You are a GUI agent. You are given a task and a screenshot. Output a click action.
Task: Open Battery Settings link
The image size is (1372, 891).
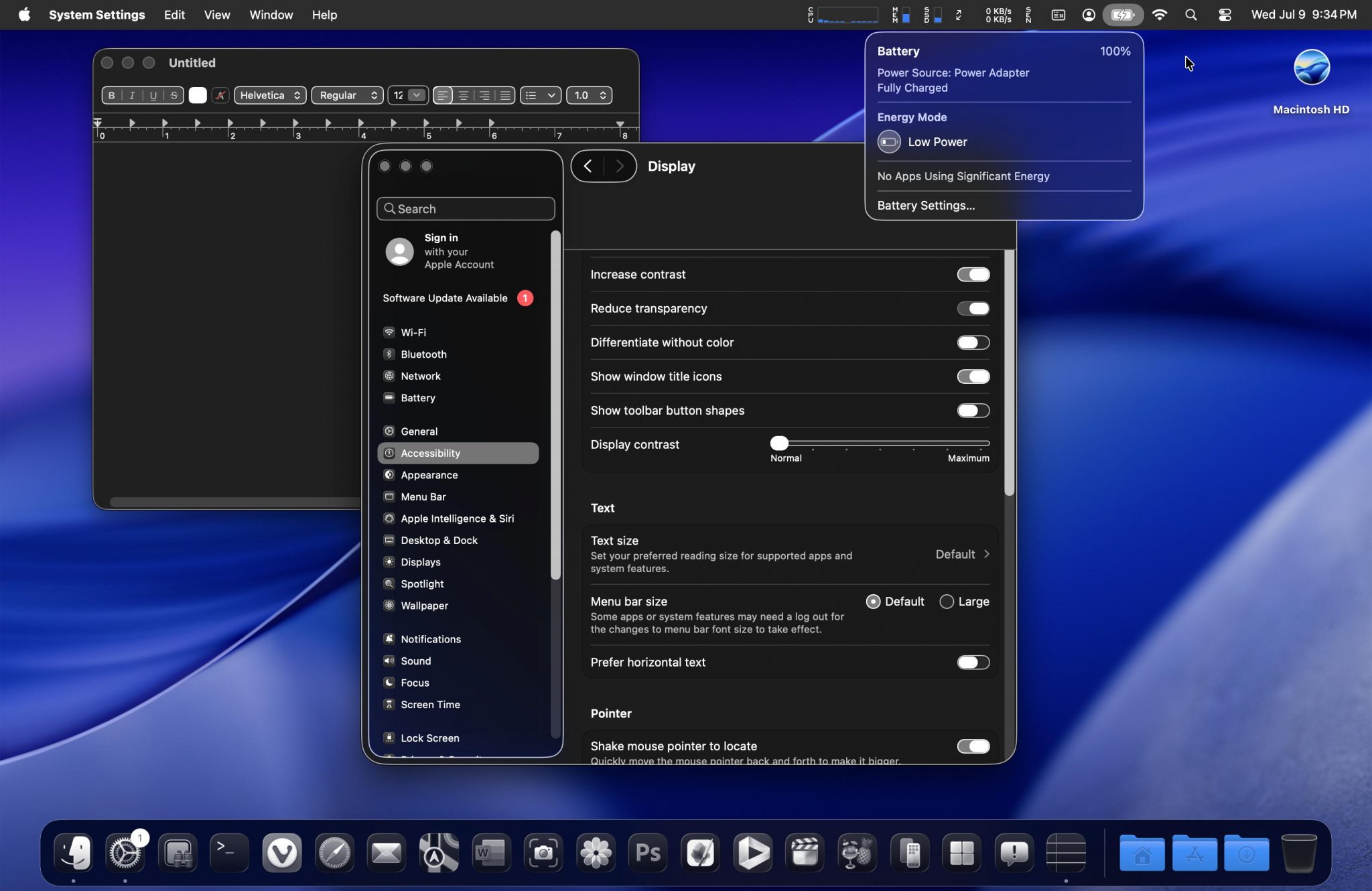pyautogui.click(x=926, y=206)
